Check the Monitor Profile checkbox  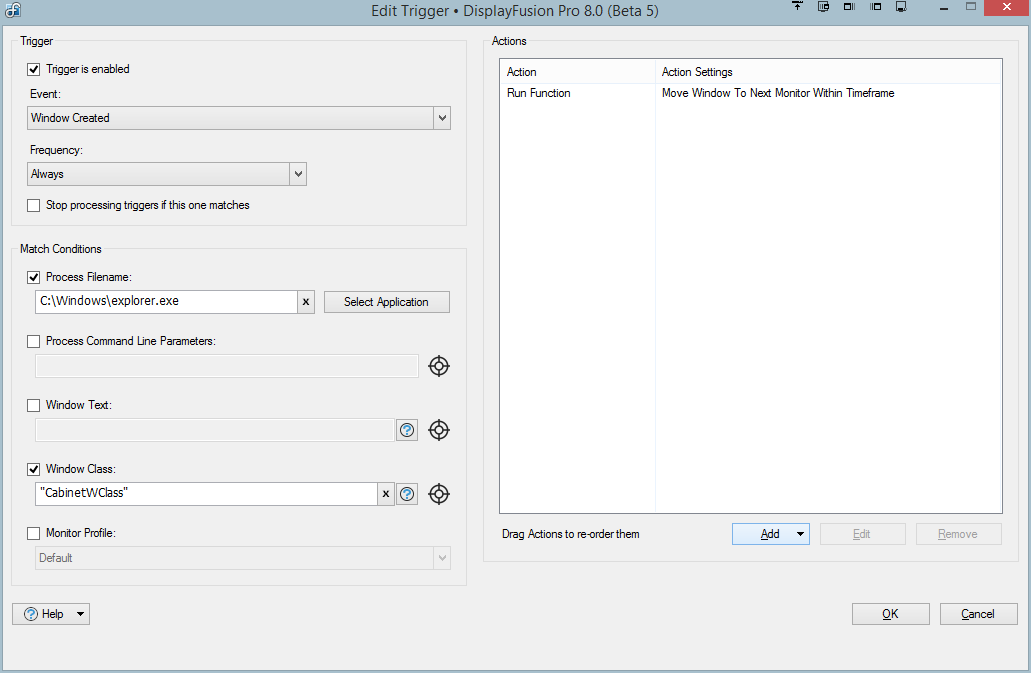pos(34,533)
